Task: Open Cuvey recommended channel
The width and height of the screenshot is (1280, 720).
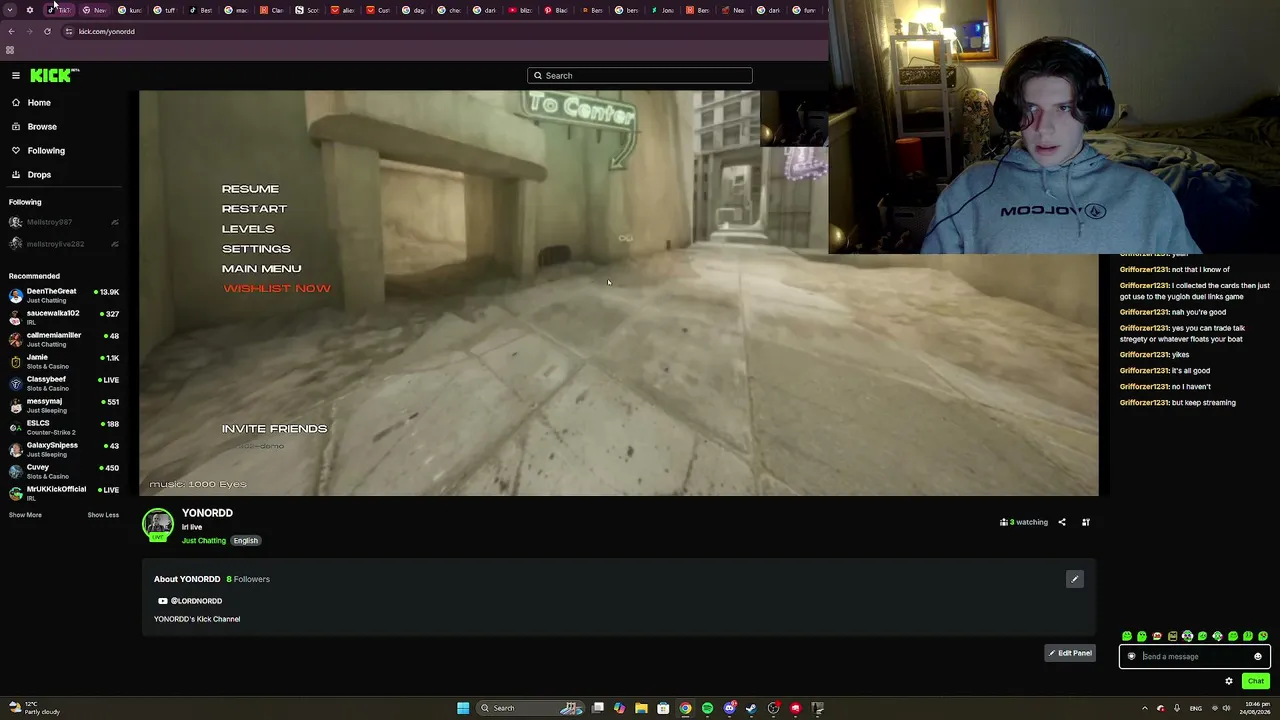Action: coord(64,471)
